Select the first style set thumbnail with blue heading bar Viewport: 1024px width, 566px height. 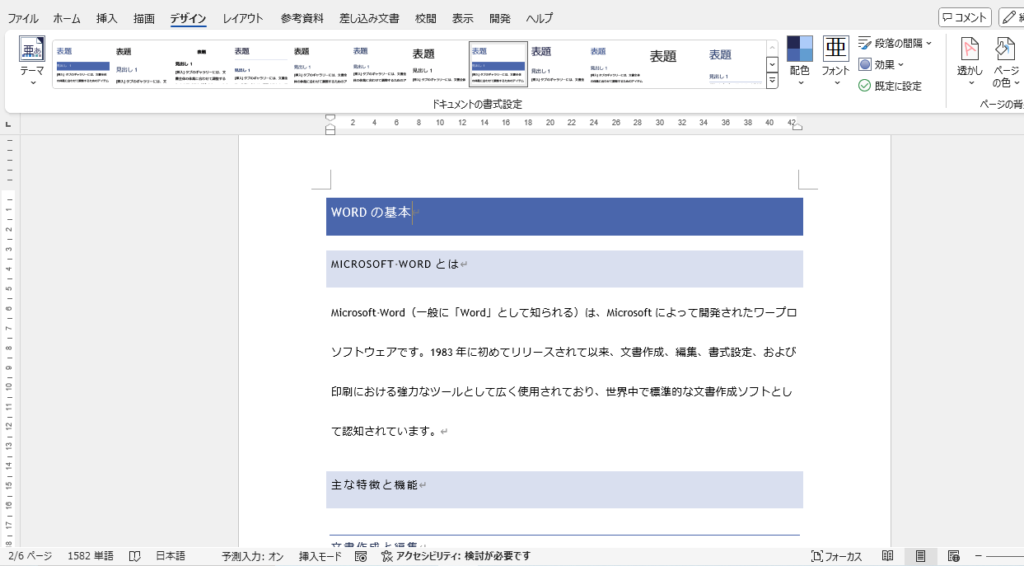pos(82,65)
